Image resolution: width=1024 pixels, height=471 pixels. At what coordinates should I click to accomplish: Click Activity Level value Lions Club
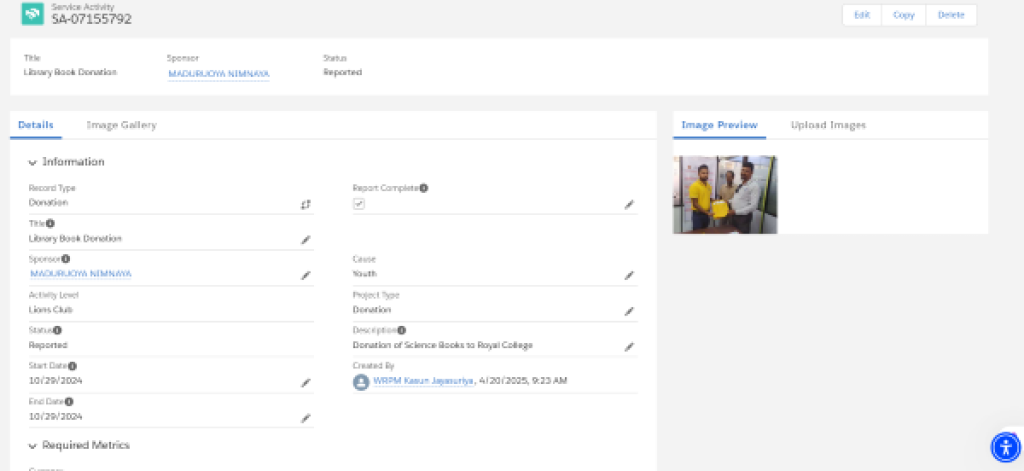coord(50,310)
